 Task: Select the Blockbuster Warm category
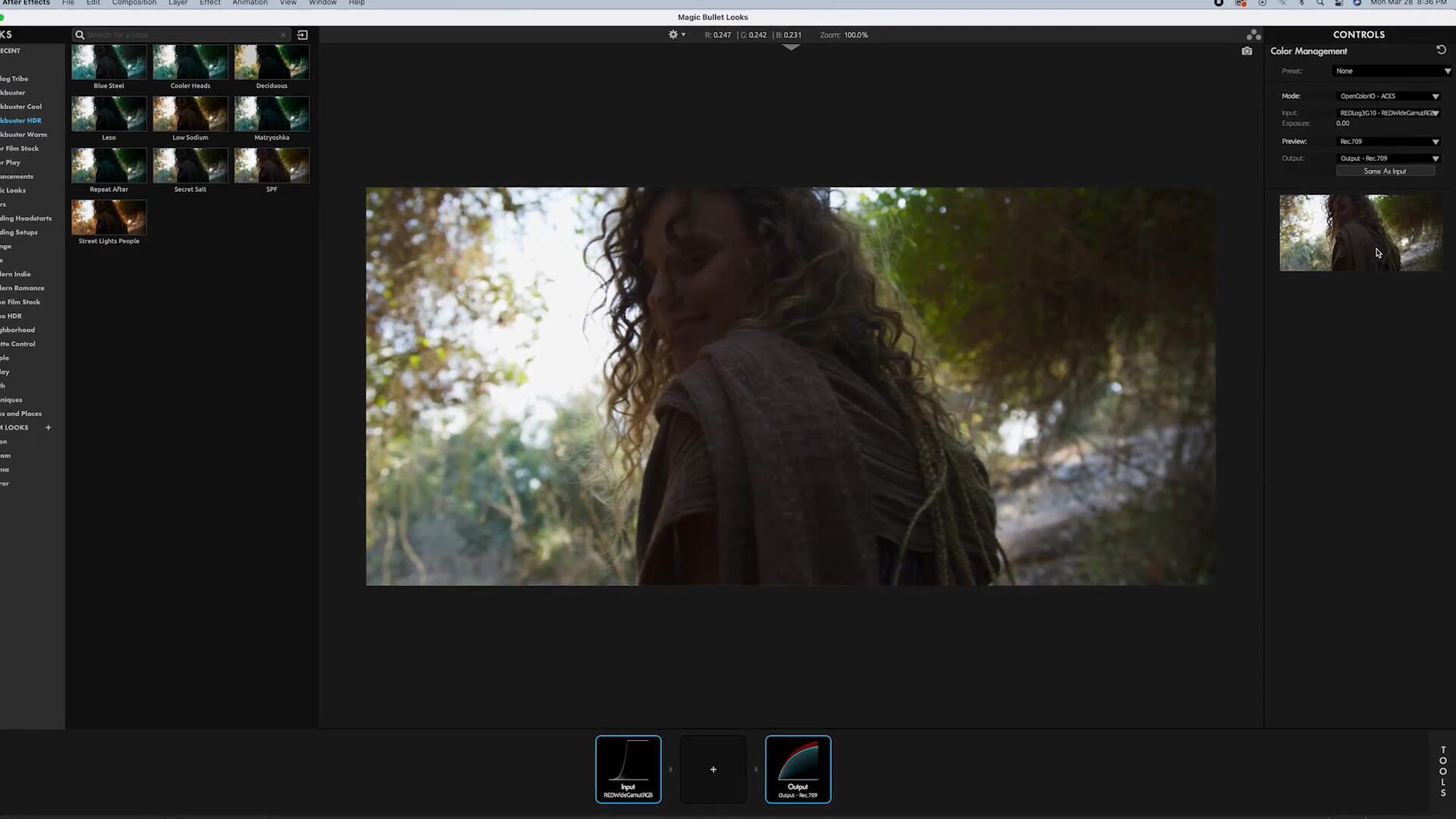[23, 134]
